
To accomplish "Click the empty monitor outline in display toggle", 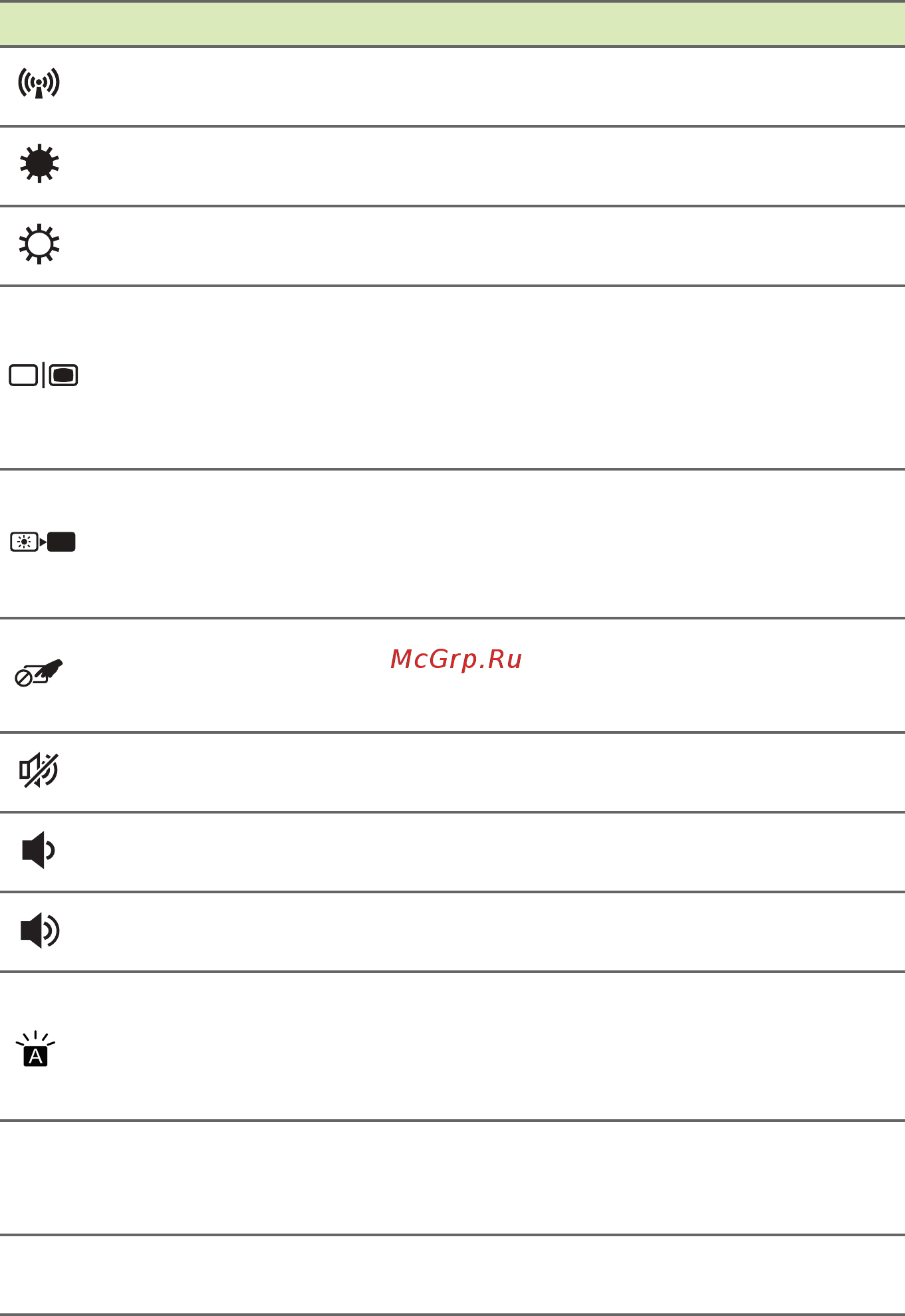I will point(23,376).
